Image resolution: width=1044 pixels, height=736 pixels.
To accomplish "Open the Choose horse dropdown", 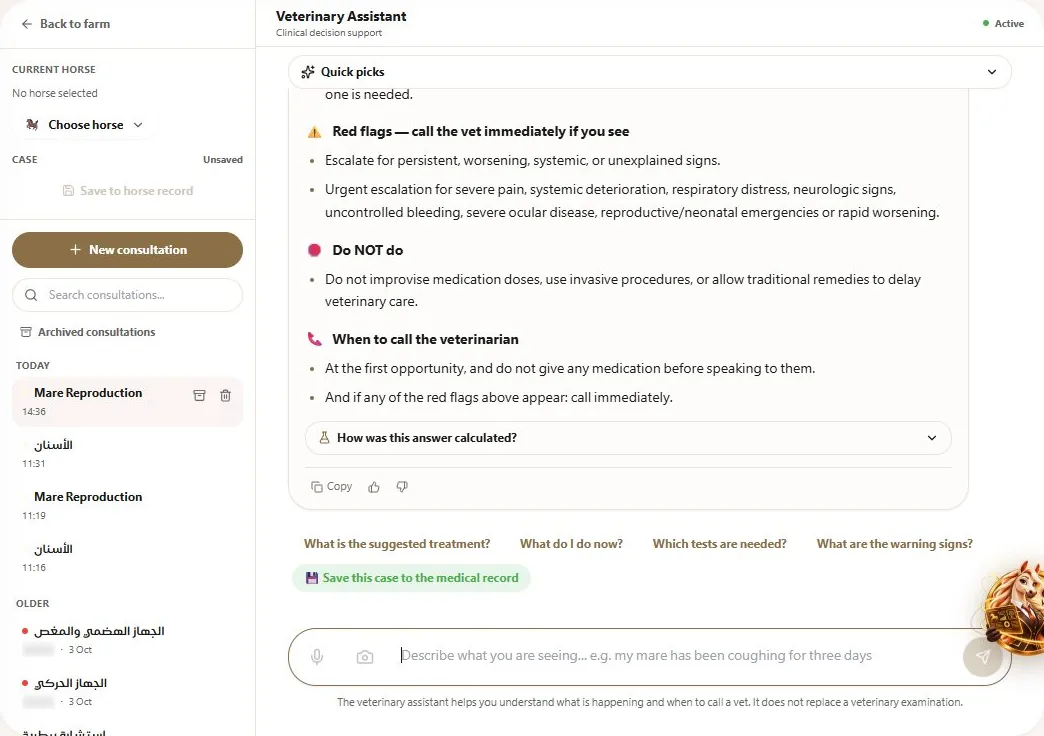I will coord(85,125).
